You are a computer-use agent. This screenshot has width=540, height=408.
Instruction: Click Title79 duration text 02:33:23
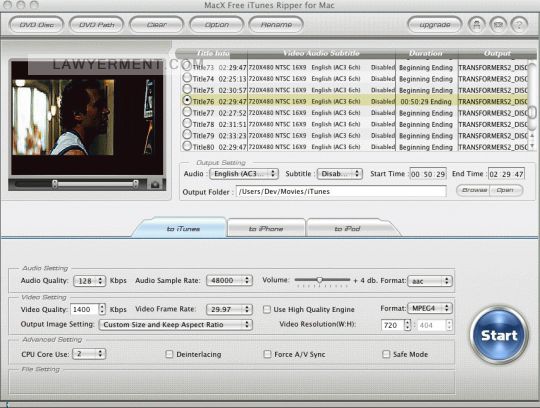click(232, 136)
